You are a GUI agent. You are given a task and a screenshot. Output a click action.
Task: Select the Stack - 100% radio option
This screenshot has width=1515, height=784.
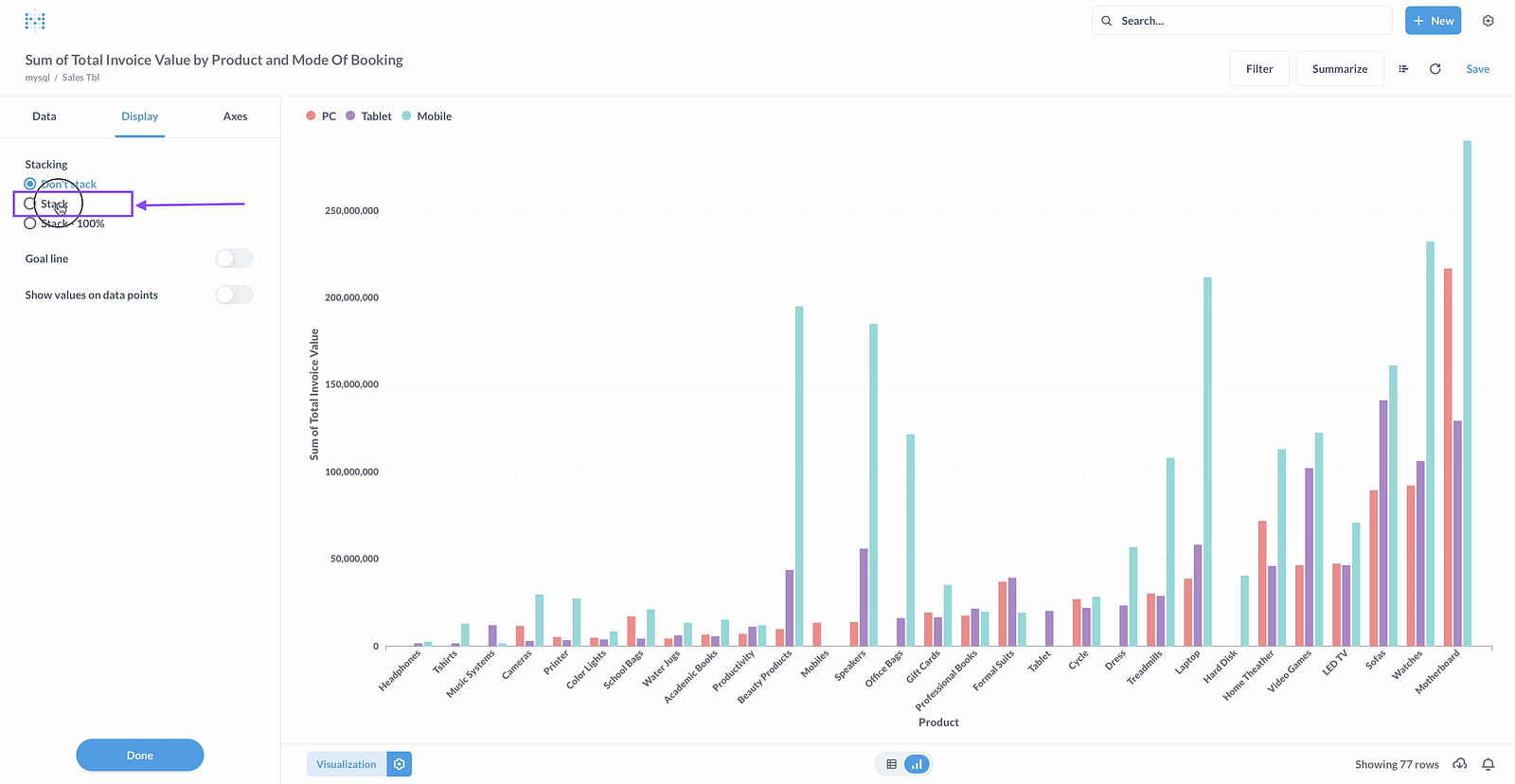point(30,223)
